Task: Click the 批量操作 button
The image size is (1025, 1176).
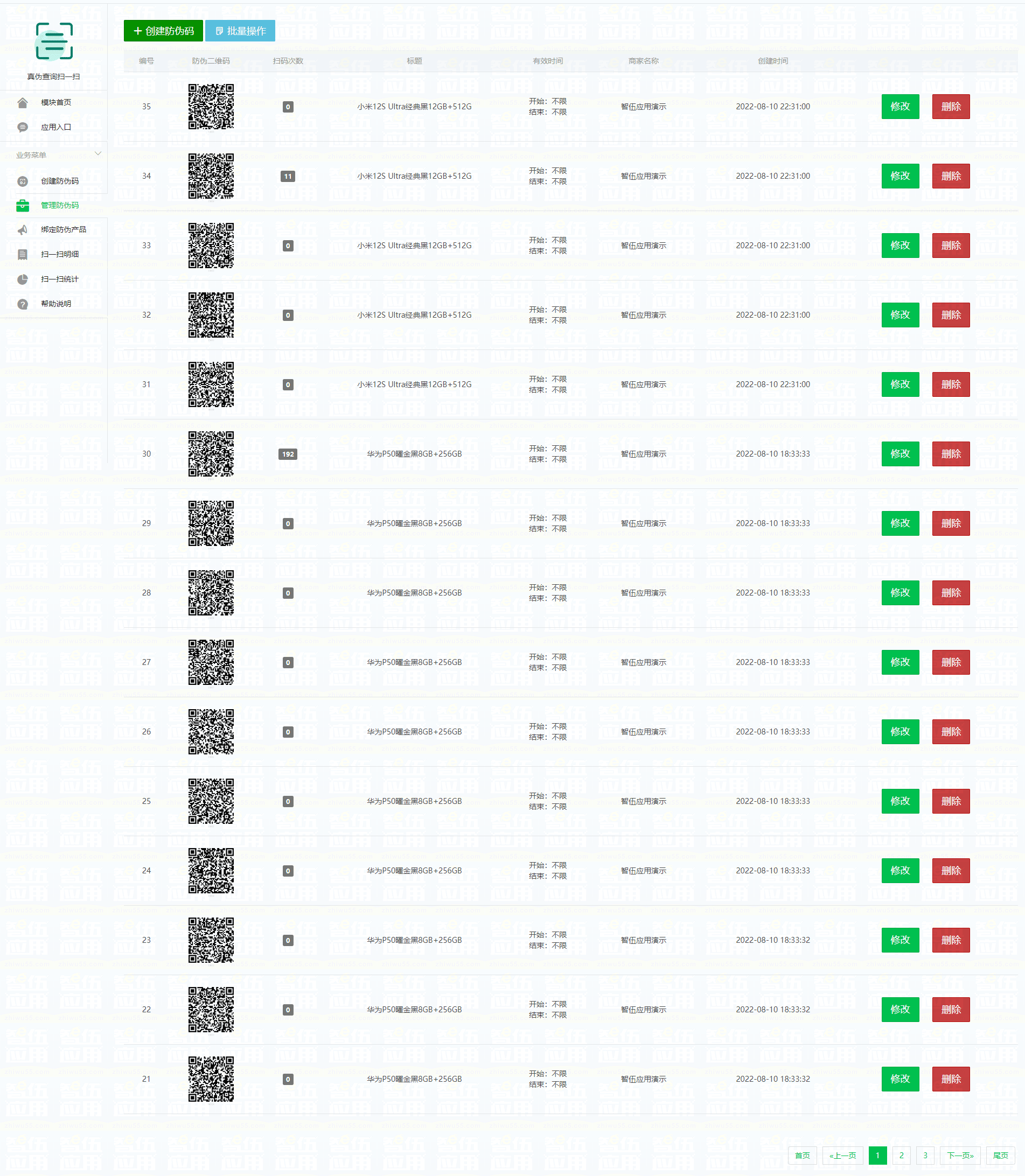Action: [x=240, y=31]
